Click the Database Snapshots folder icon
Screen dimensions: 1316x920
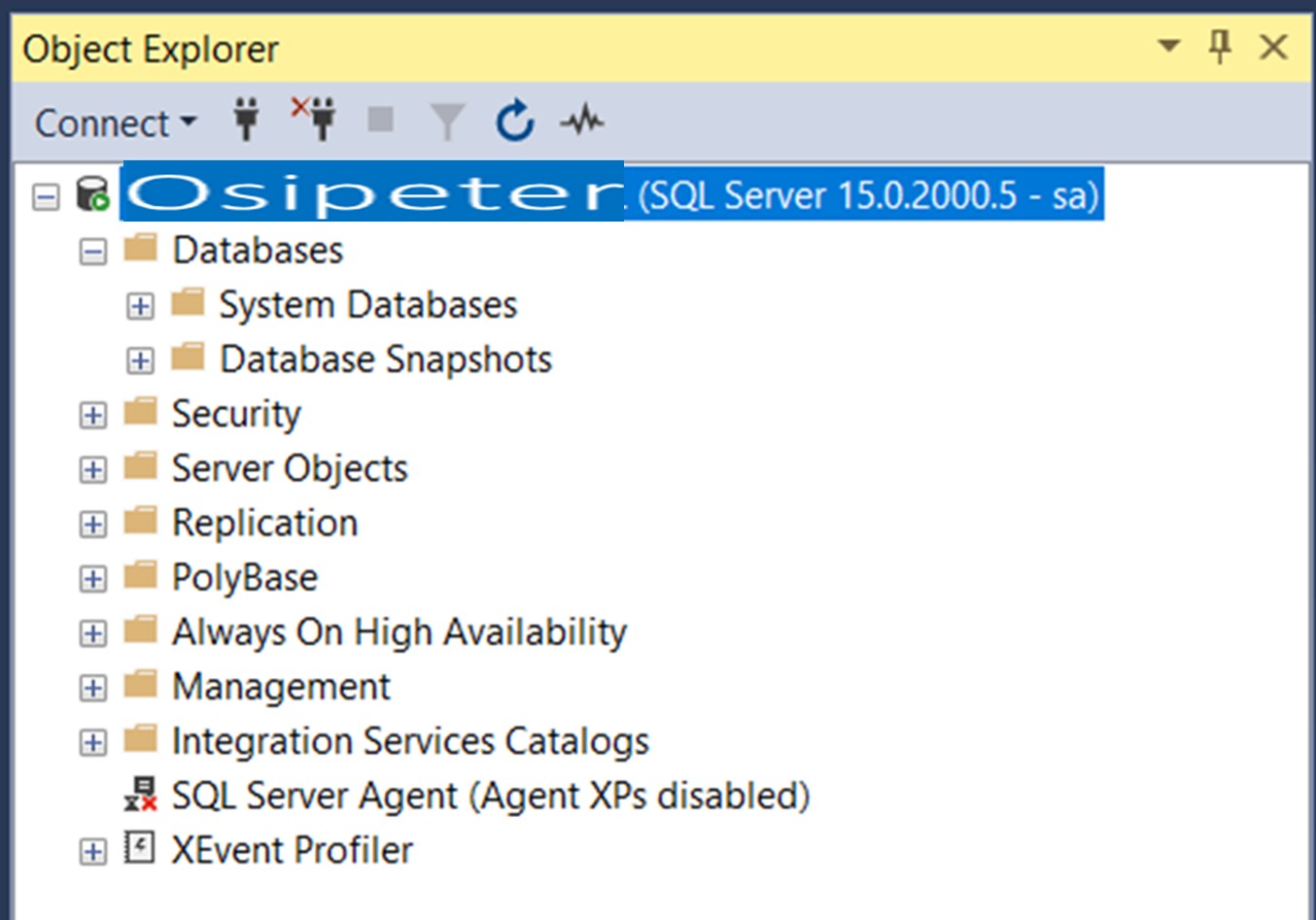pos(188,357)
